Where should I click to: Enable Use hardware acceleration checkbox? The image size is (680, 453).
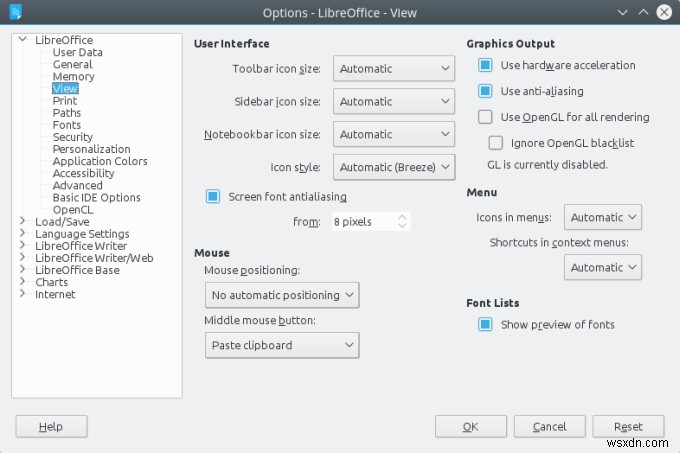click(x=485, y=65)
